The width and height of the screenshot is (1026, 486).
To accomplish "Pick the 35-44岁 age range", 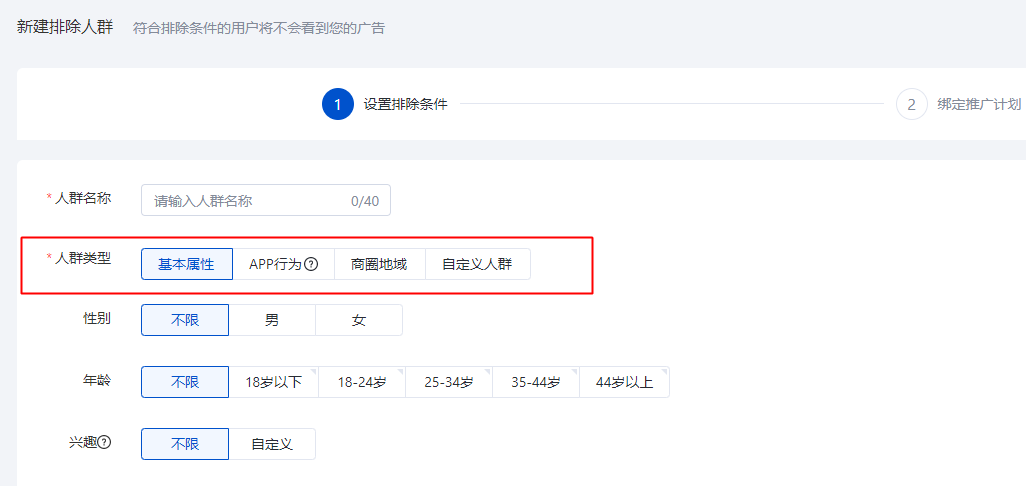I will click(535, 382).
